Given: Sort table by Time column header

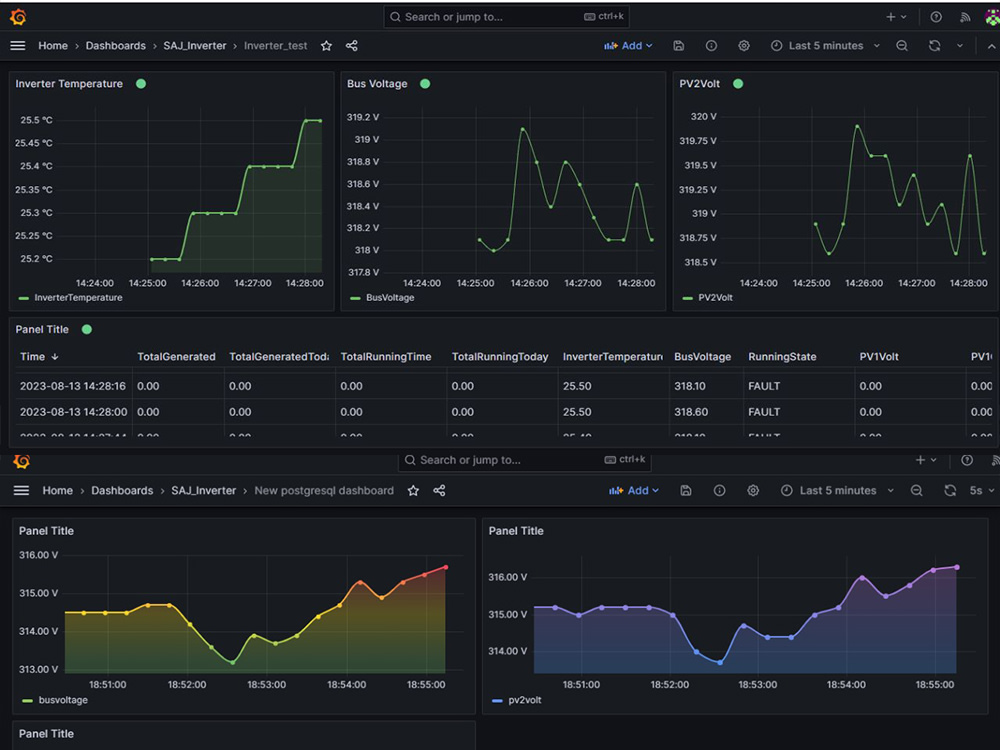Looking at the screenshot, I should pos(39,357).
